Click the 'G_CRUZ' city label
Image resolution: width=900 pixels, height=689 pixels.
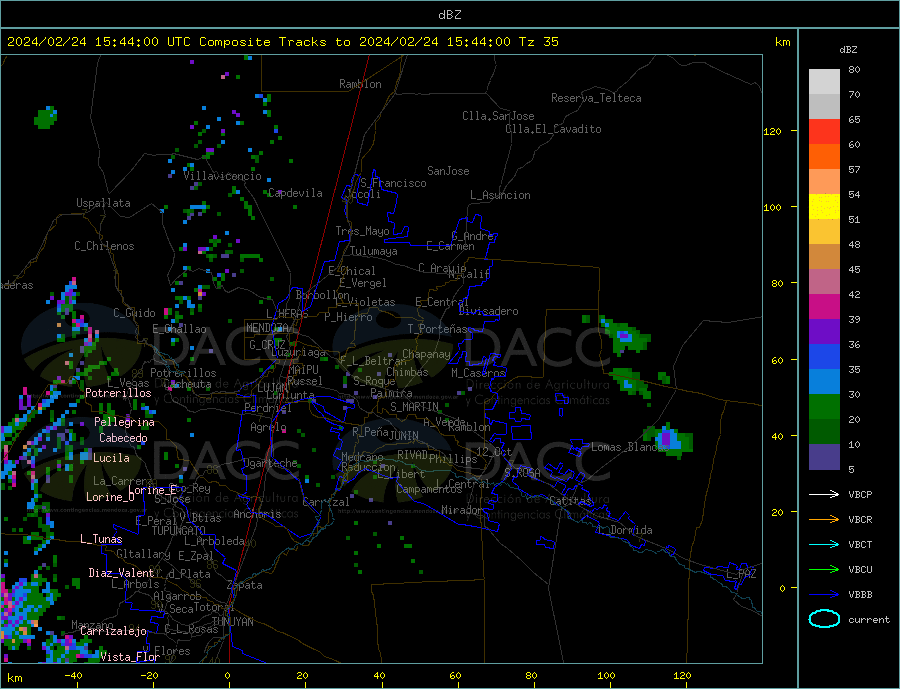tap(267, 345)
